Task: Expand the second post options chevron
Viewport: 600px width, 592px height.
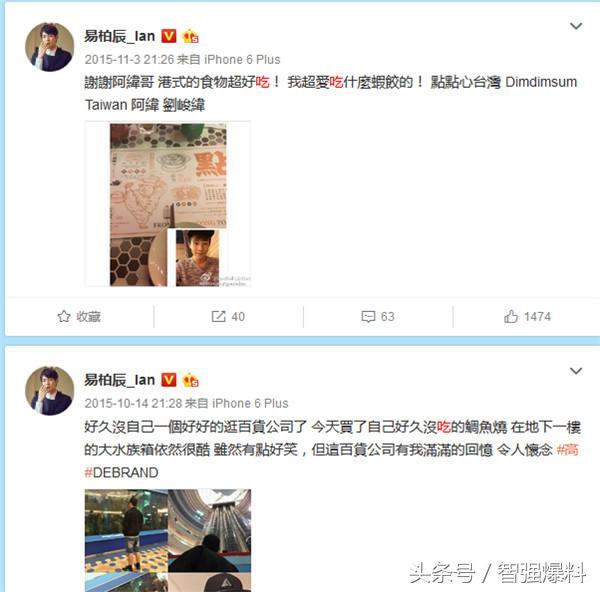Action: pyautogui.click(x=576, y=371)
